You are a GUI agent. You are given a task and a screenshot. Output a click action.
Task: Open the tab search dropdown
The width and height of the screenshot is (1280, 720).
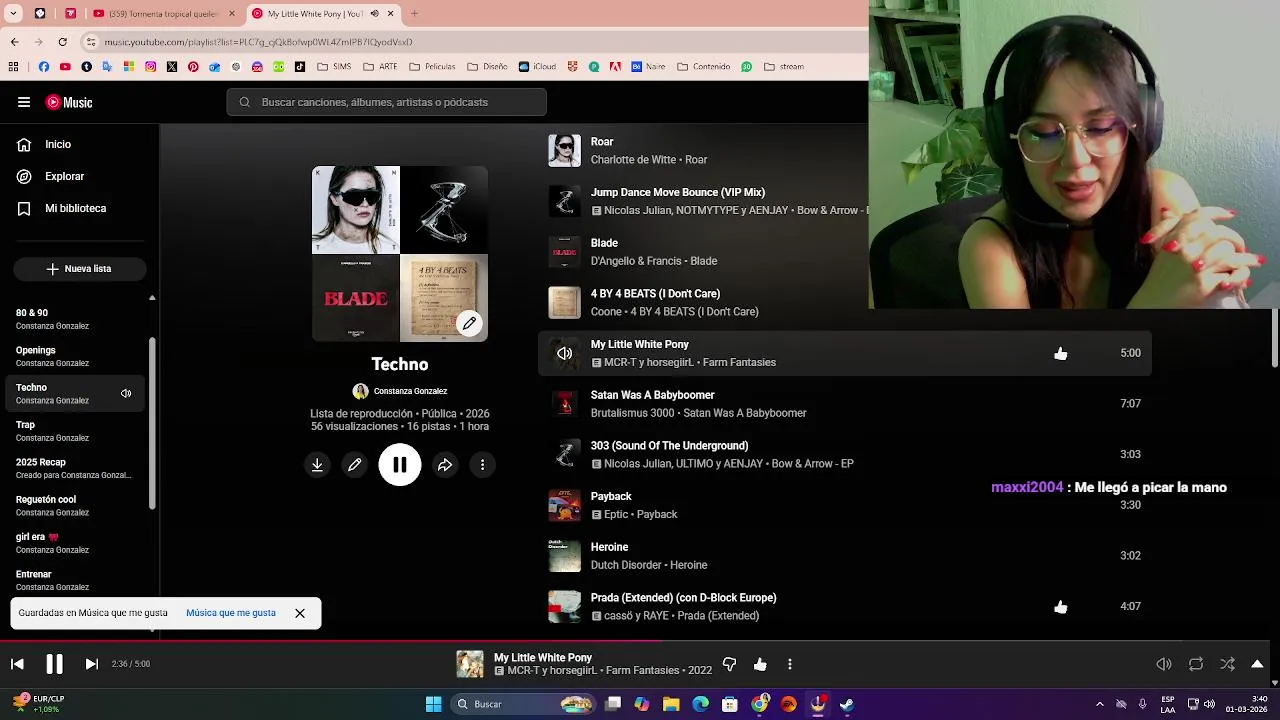click(13, 13)
